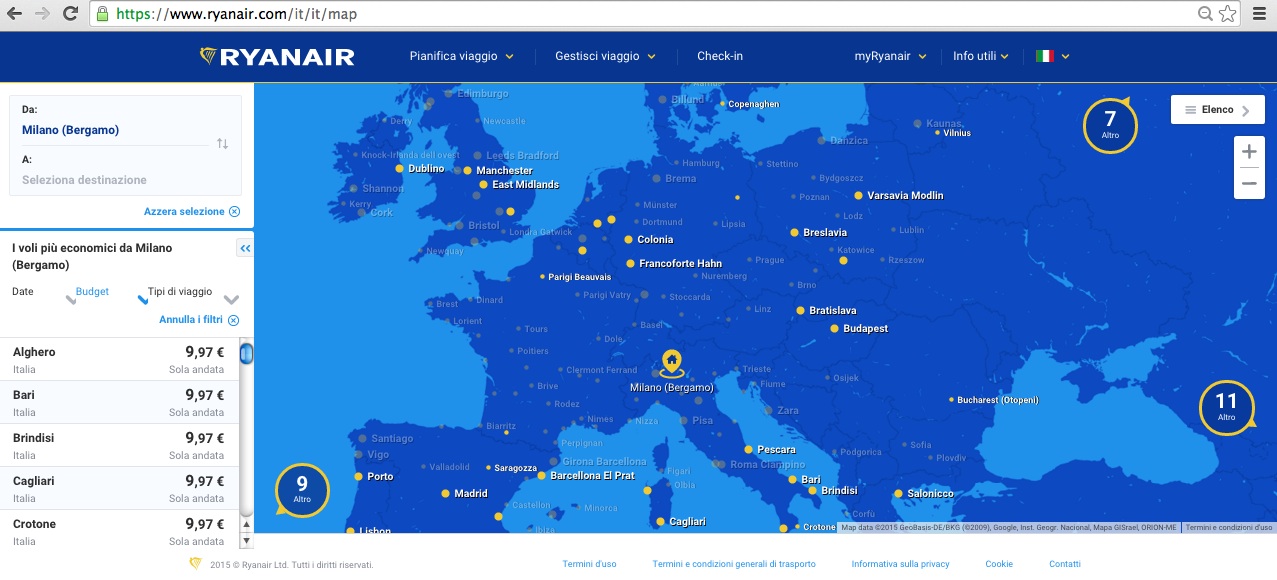The width and height of the screenshot is (1277, 580).
Task: Click the browser address bar URL
Action: coord(236,14)
